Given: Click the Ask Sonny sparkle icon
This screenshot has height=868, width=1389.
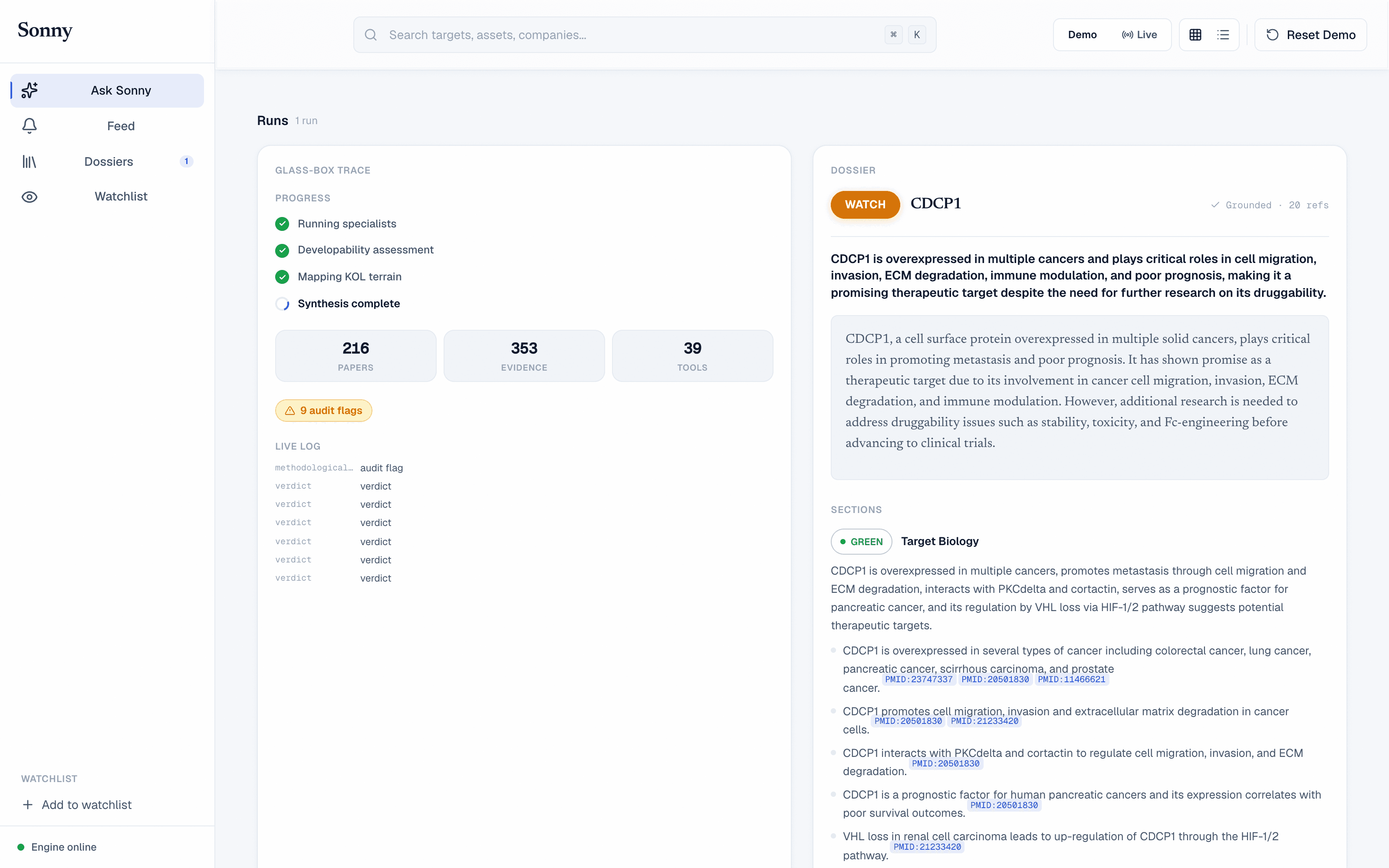Looking at the screenshot, I should [29, 90].
